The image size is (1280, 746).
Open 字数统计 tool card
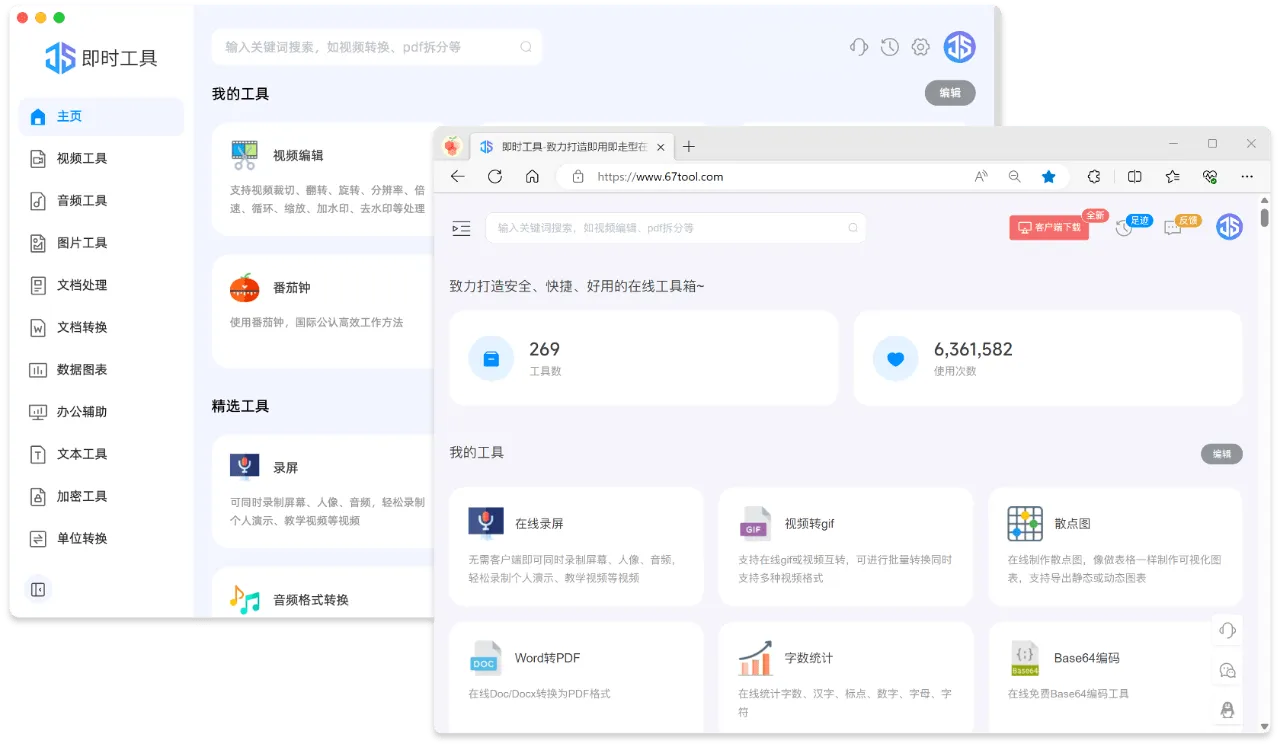click(846, 679)
